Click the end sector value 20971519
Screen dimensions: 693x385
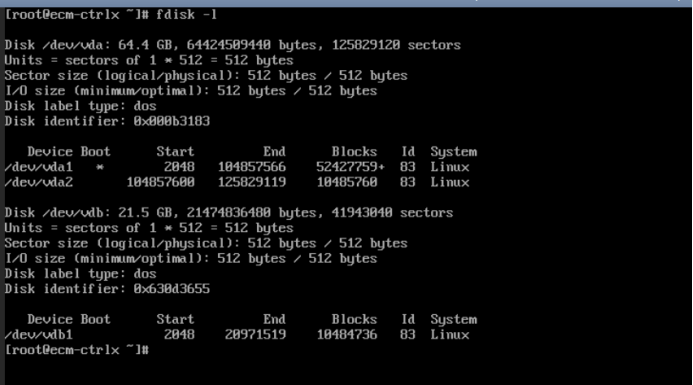tap(255, 335)
